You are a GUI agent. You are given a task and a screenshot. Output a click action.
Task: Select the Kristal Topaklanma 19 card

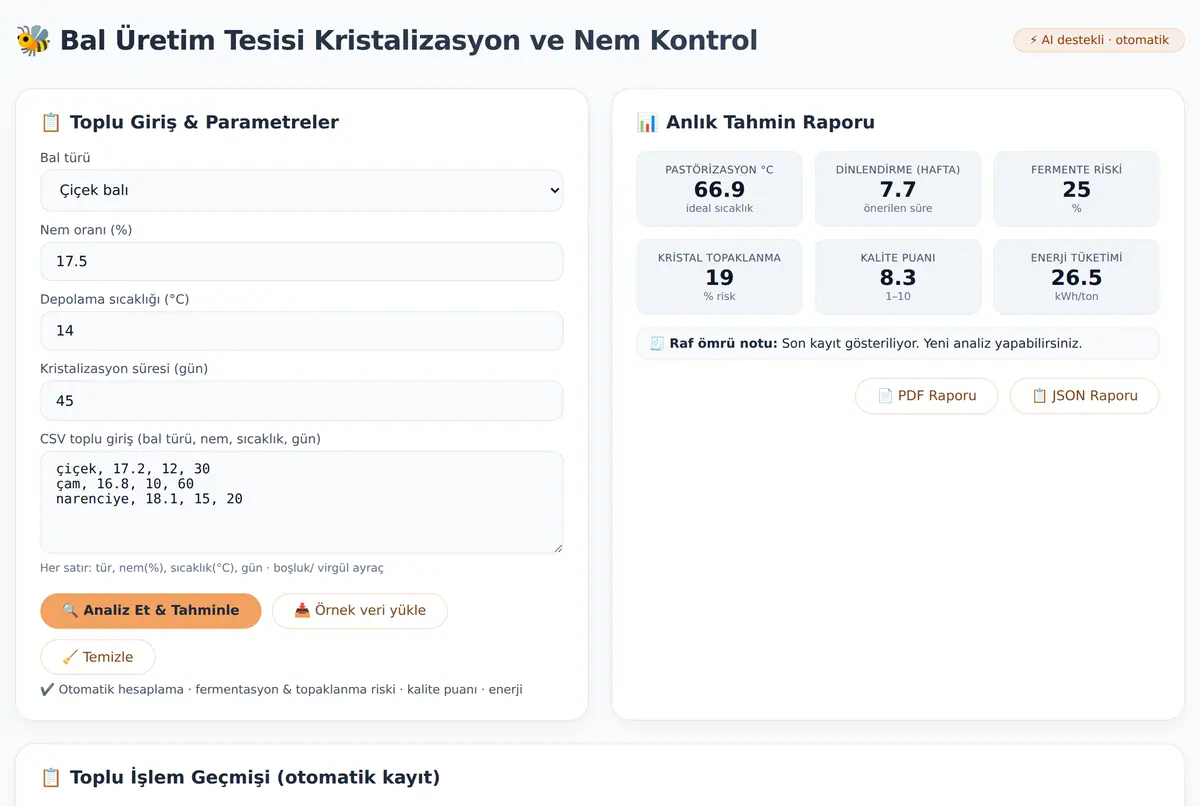coord(719,277)
